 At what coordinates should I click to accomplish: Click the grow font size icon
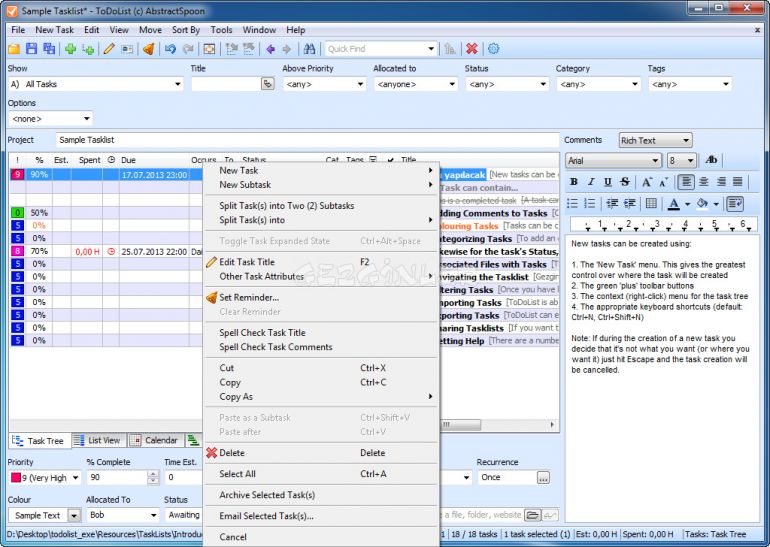point(647,182)
